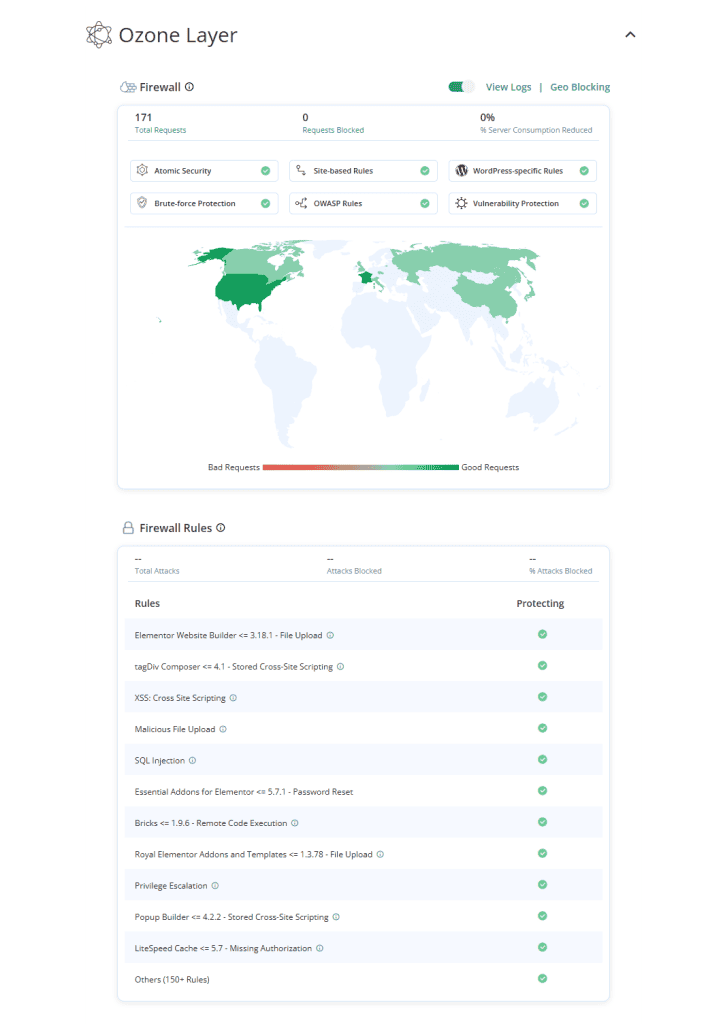The image size is (723, 1024).
Task: Click the Requests Blocked label
Action: pyautogui.click(x=333, y=130)
